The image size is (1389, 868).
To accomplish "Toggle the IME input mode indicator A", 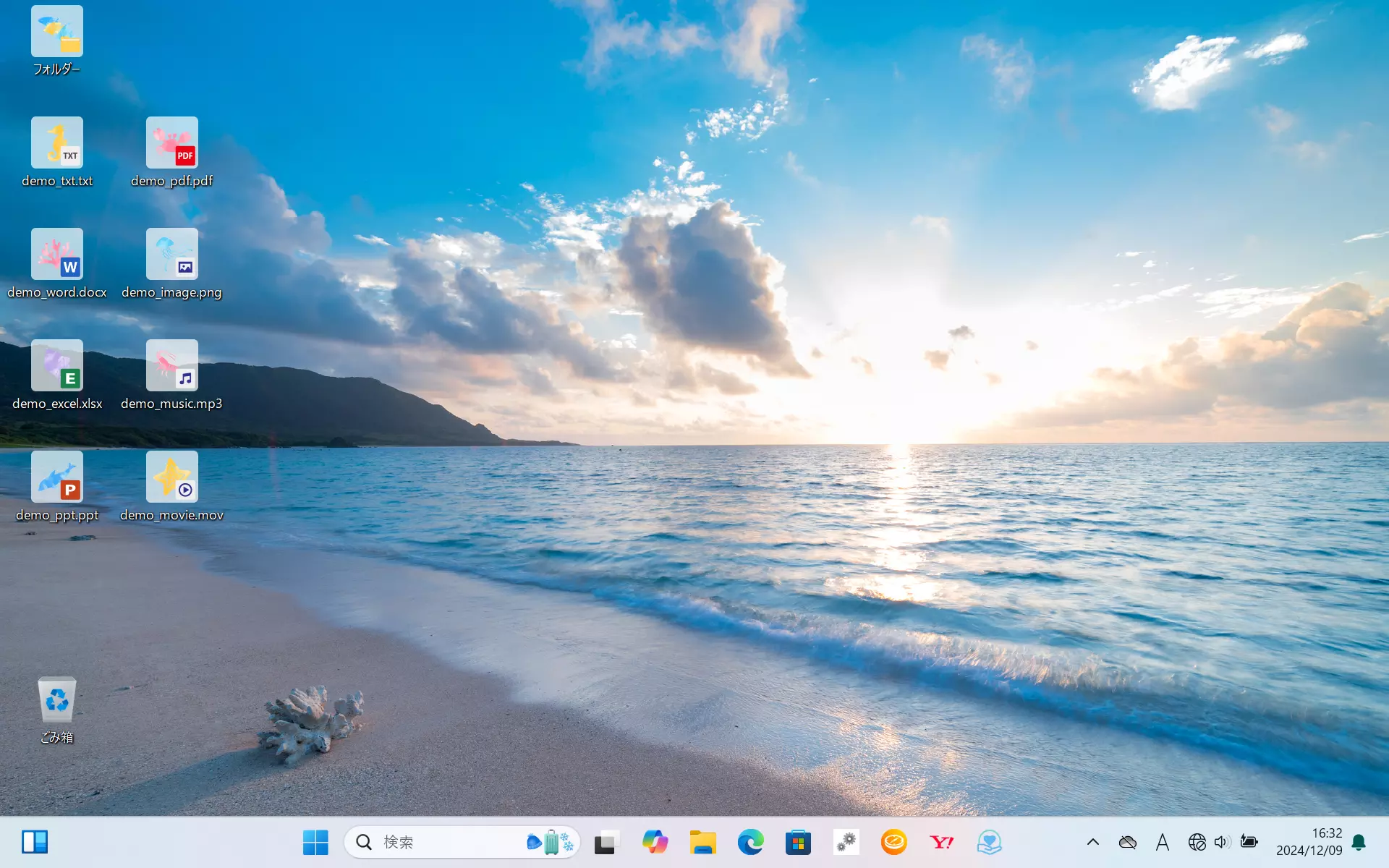I will tap(1163, 842).
